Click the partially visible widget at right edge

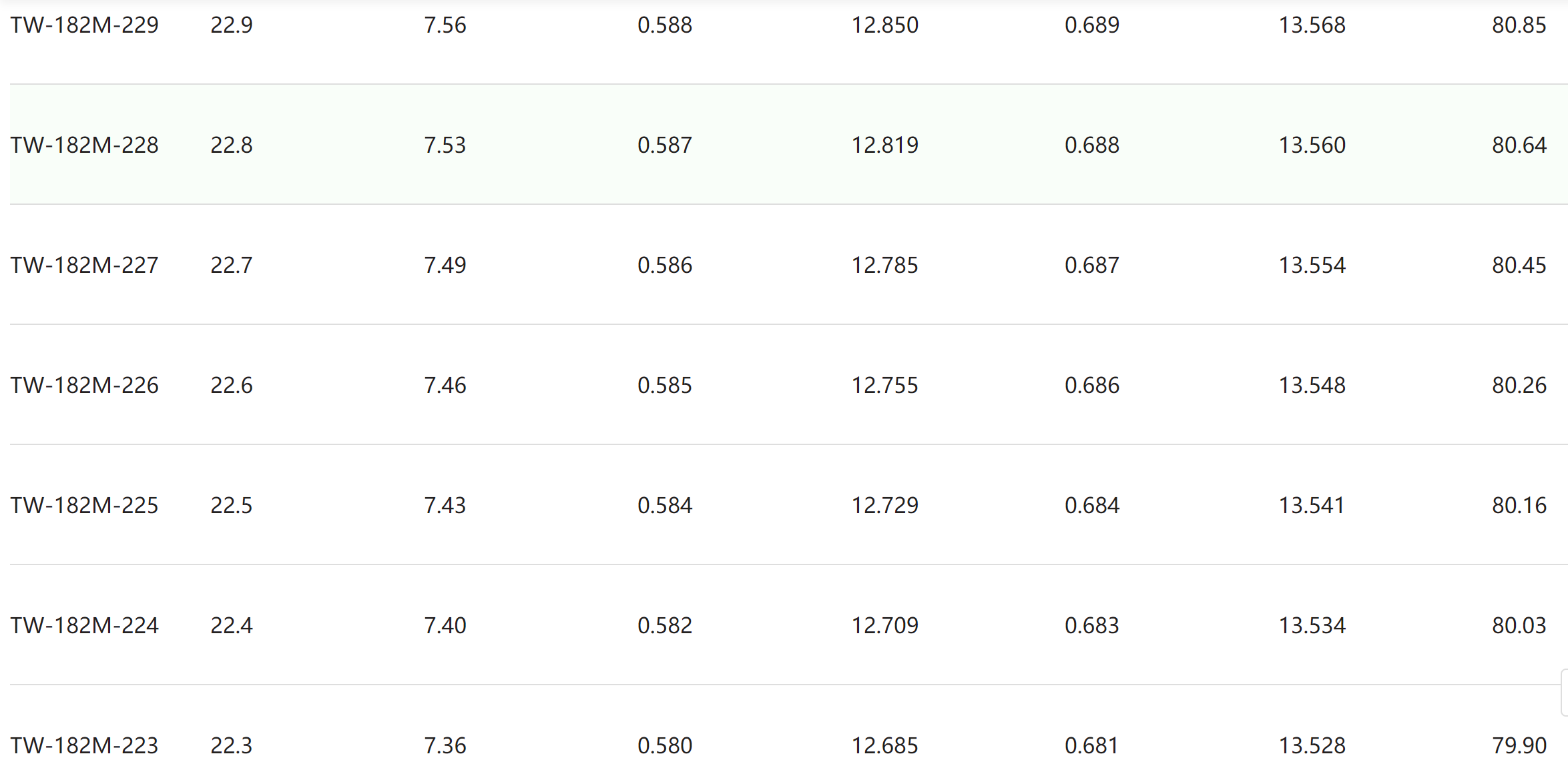pos(1564,693)
